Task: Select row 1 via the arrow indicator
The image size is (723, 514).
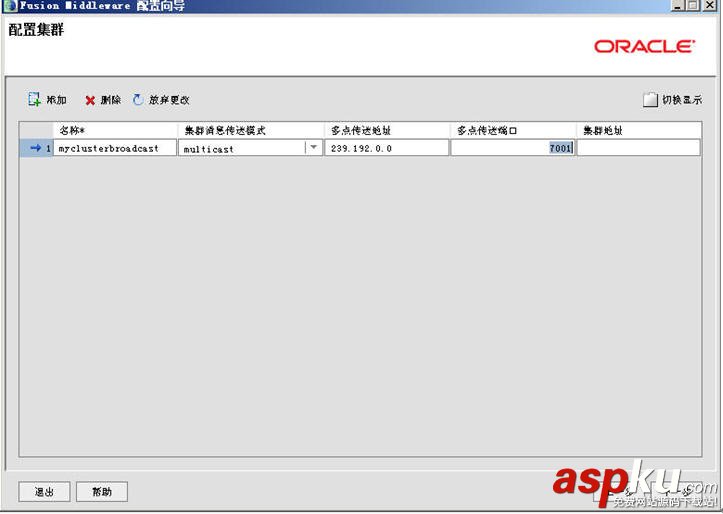Action: click(36, 148)
